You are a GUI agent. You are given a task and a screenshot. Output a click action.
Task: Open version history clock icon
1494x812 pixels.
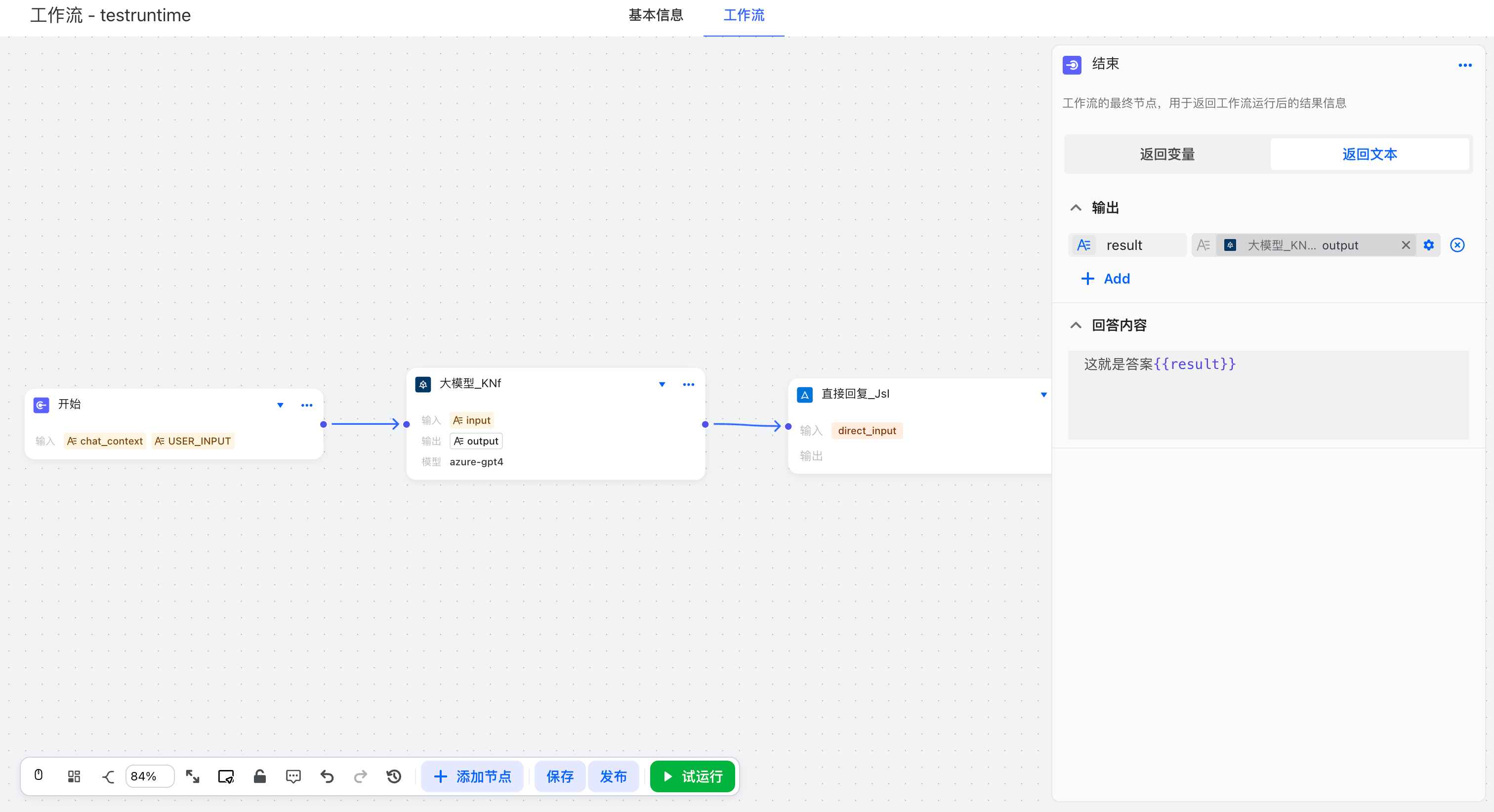394,776
